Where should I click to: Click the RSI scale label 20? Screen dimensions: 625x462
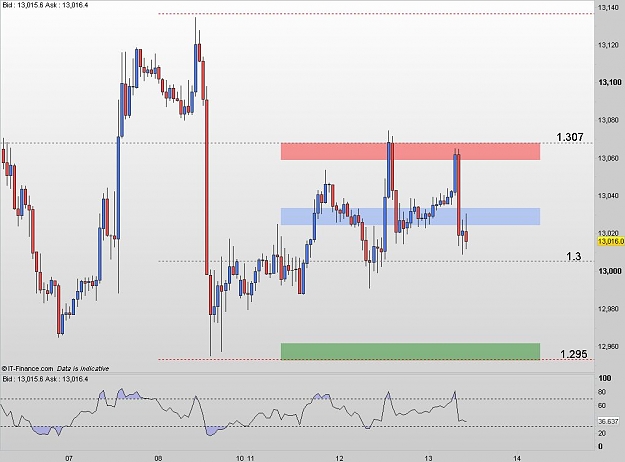602,433
